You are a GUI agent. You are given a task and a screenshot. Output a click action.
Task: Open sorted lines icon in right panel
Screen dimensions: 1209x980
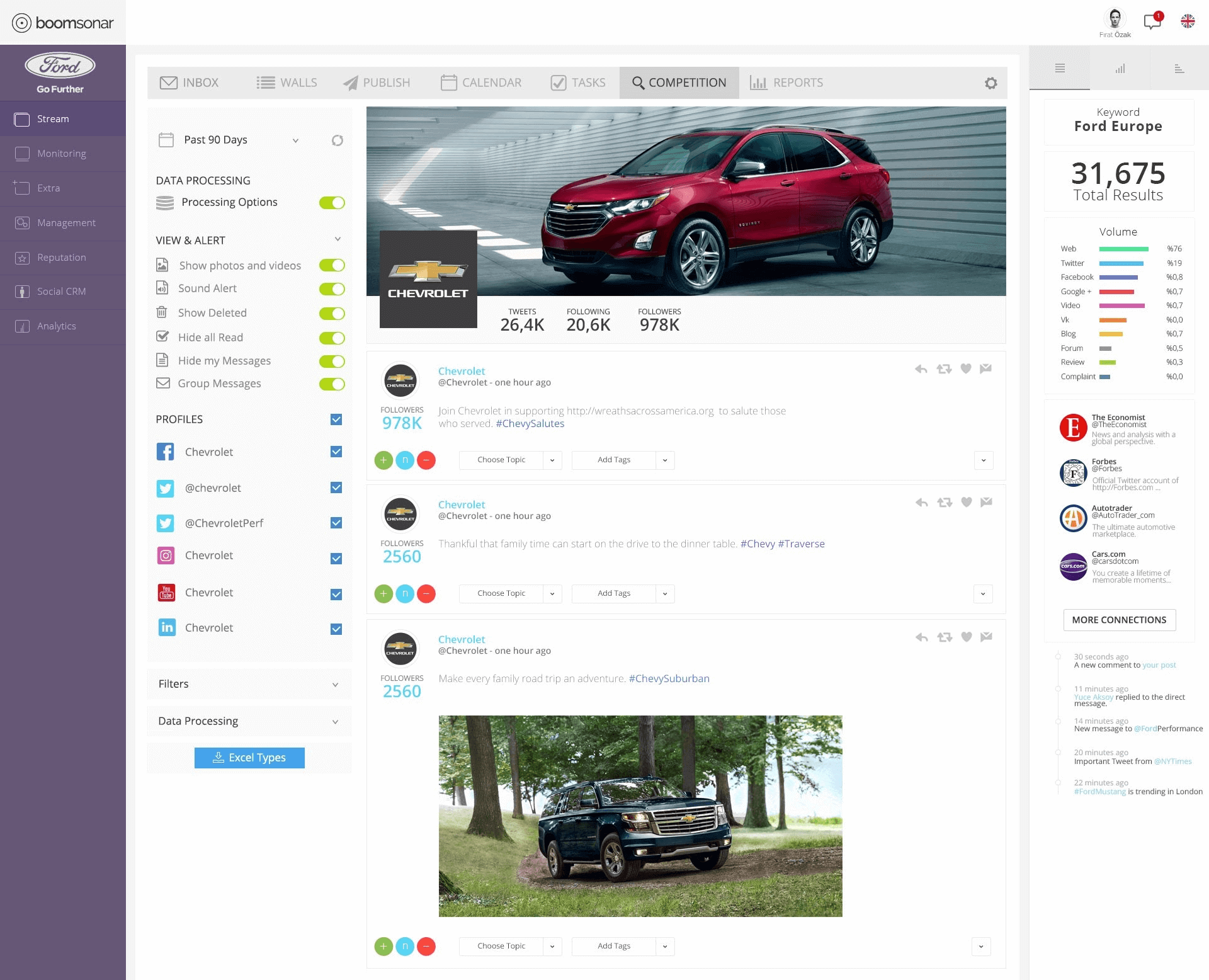[x=1179, y=68]
